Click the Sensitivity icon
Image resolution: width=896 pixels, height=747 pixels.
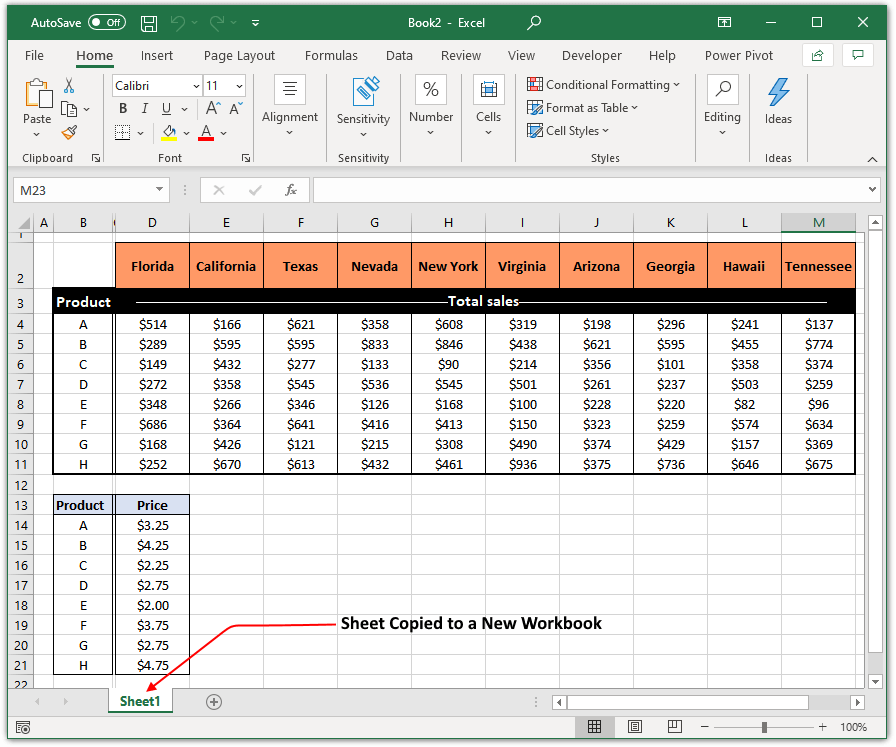pyautogui.click(x=363, y=92)
